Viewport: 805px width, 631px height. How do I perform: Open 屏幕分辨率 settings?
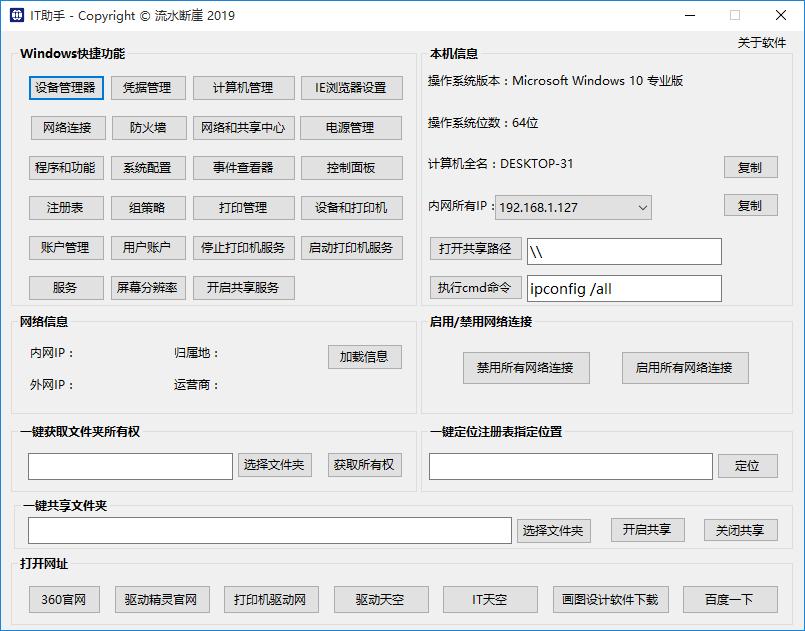tap(148, 288)
